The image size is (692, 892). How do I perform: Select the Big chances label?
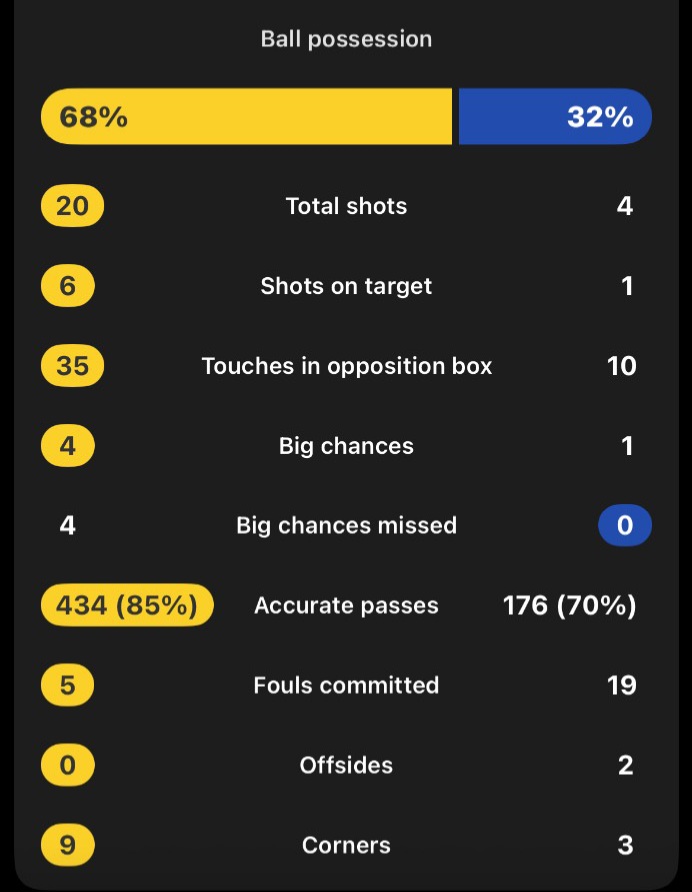[346, 446]
